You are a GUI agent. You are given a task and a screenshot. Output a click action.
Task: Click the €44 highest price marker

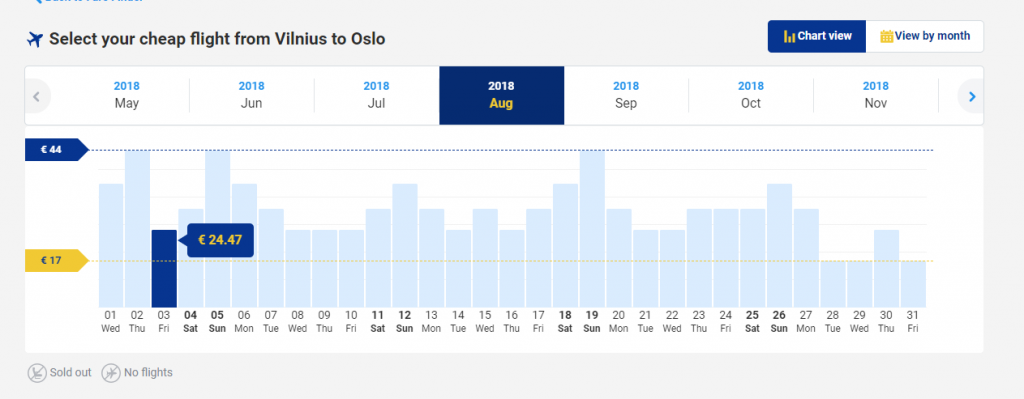coord(56,150)
